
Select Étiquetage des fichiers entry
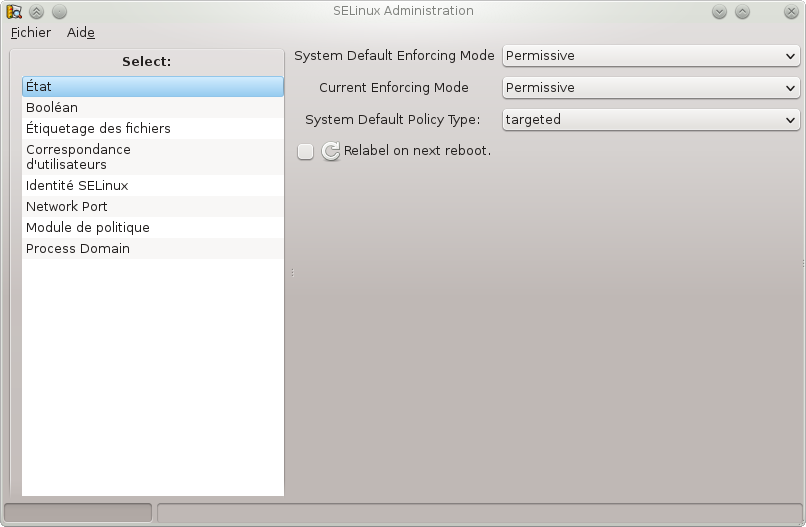(x=153, y=129)
